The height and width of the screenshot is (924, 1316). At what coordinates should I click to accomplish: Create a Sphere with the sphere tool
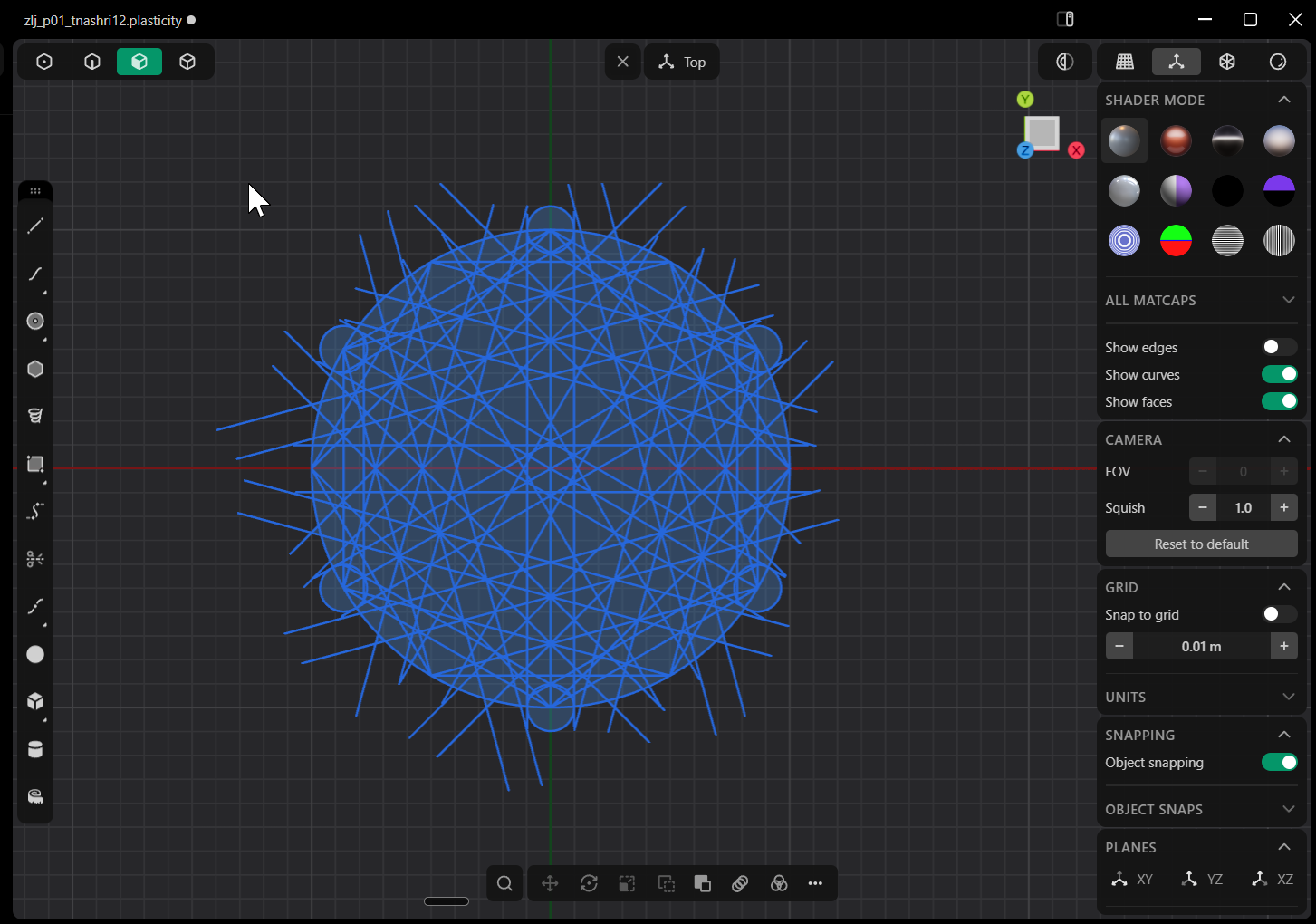[x=35, y=654]
